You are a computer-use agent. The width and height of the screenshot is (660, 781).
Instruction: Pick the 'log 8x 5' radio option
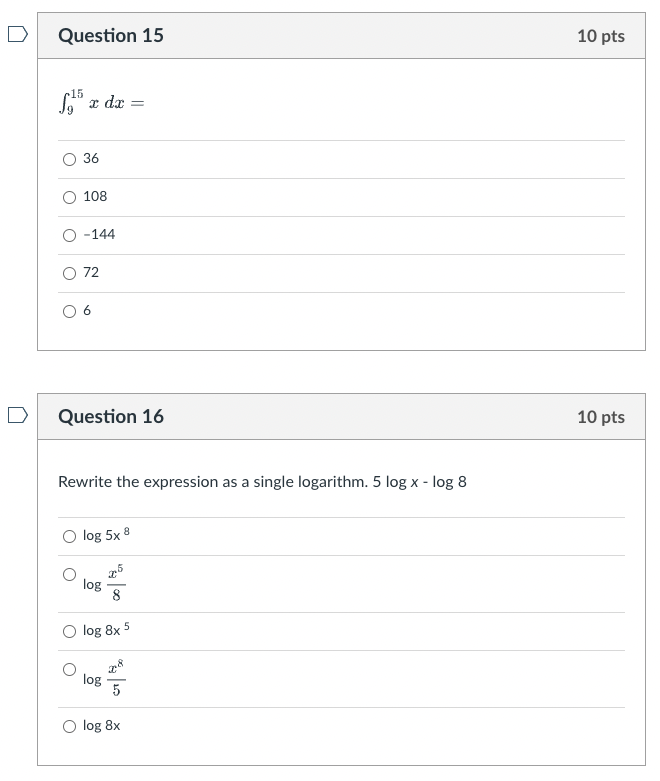pyautogui.click(x=69, y=631)
